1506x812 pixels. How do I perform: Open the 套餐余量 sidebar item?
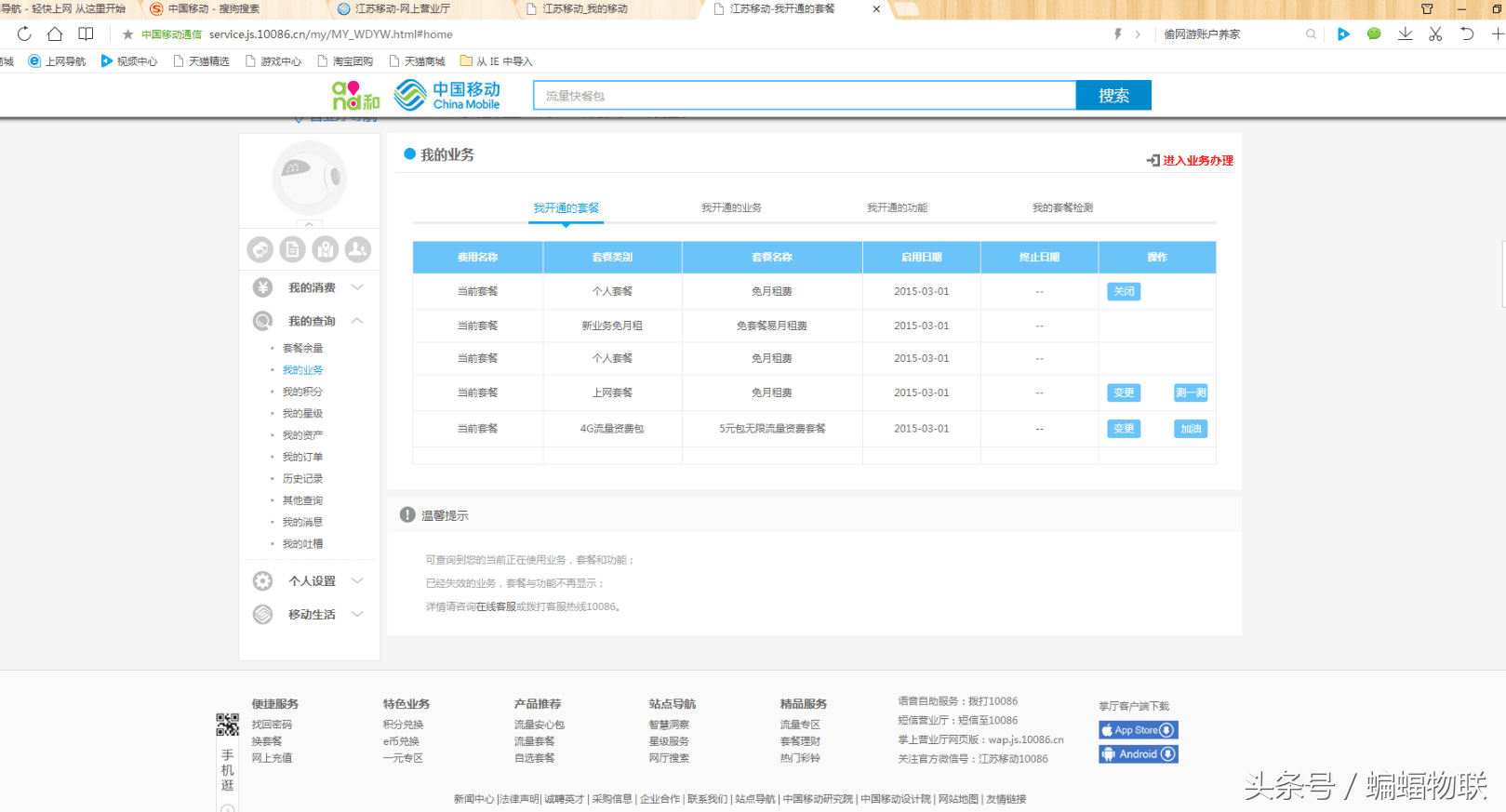tap(302, 348)
